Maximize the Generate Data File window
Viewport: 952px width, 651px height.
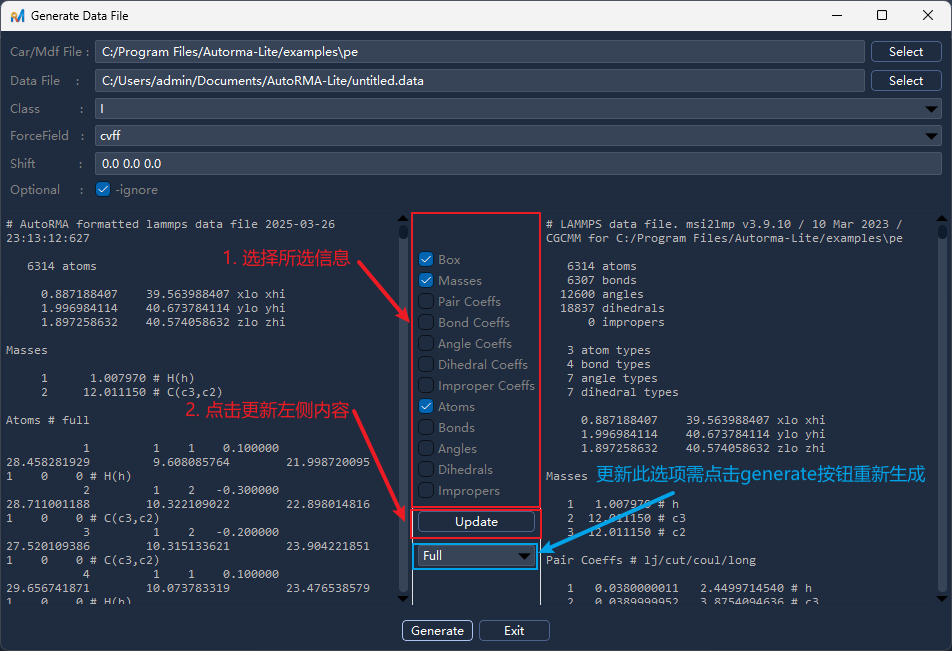881,16
